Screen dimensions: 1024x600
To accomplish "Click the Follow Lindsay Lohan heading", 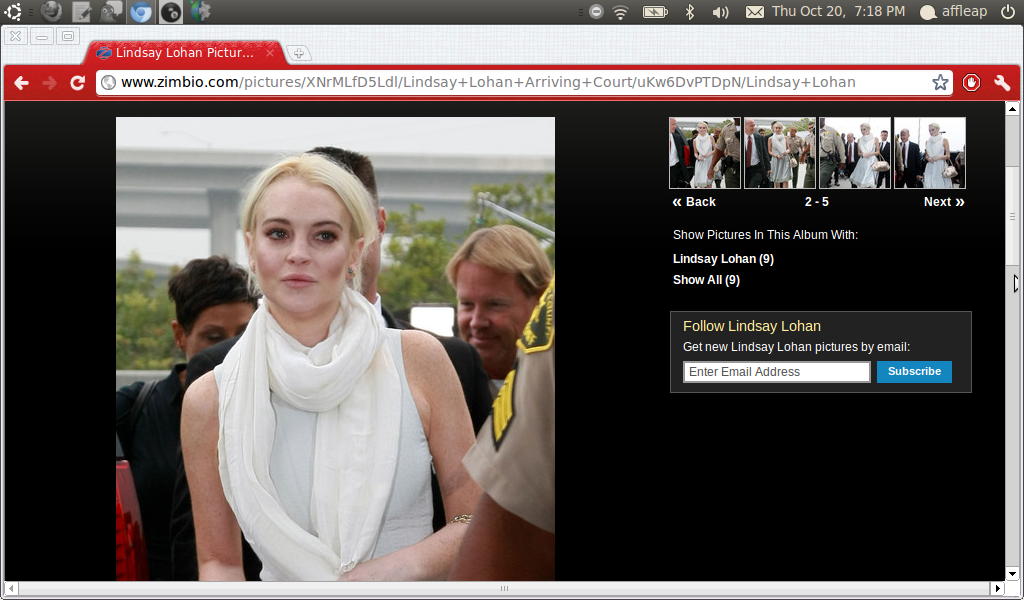I will 752,326.
